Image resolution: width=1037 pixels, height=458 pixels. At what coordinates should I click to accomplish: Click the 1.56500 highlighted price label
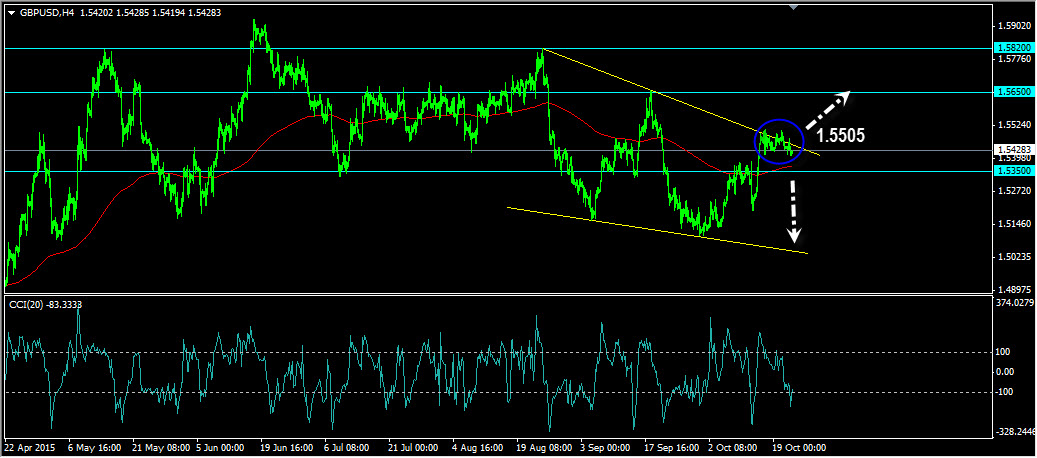pyautogui.click(x=1014, y=93)
